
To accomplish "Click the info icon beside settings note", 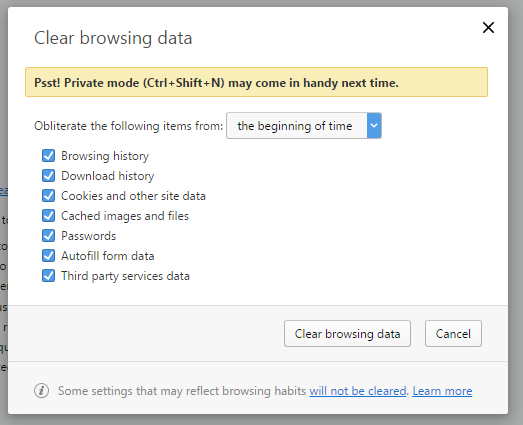I will coord(41,391).
